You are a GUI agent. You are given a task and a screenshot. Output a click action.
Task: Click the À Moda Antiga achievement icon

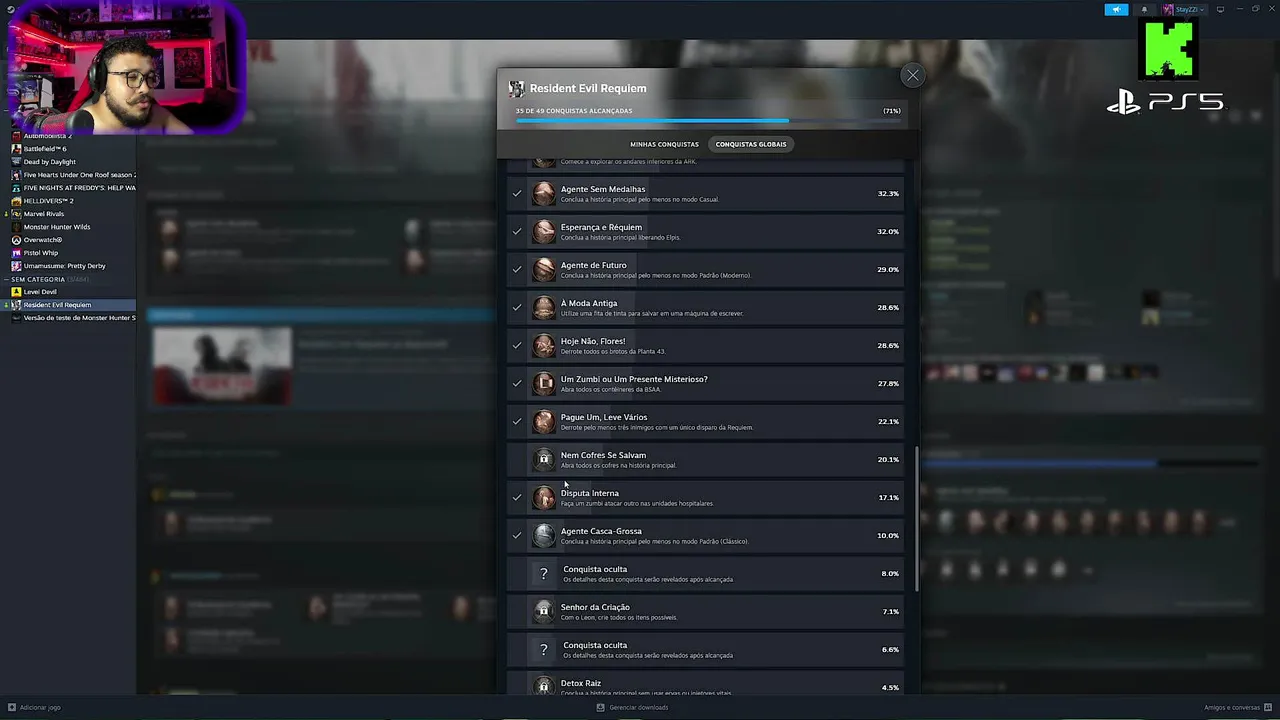(x=544, y=307)
